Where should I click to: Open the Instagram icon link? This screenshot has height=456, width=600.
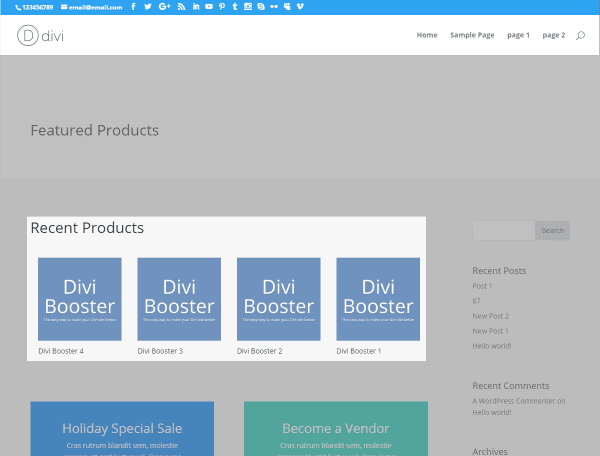[247, 7]
